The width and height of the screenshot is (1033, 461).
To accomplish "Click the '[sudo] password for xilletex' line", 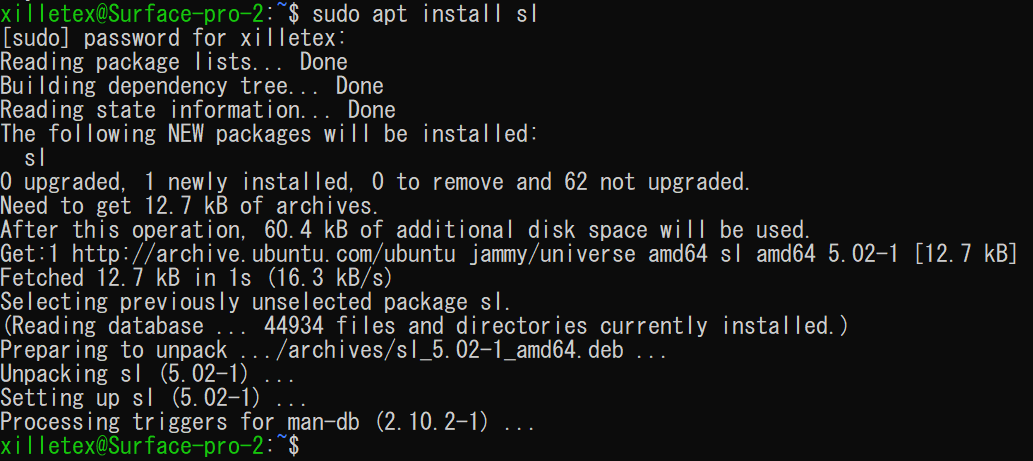I will coord(173,38).
